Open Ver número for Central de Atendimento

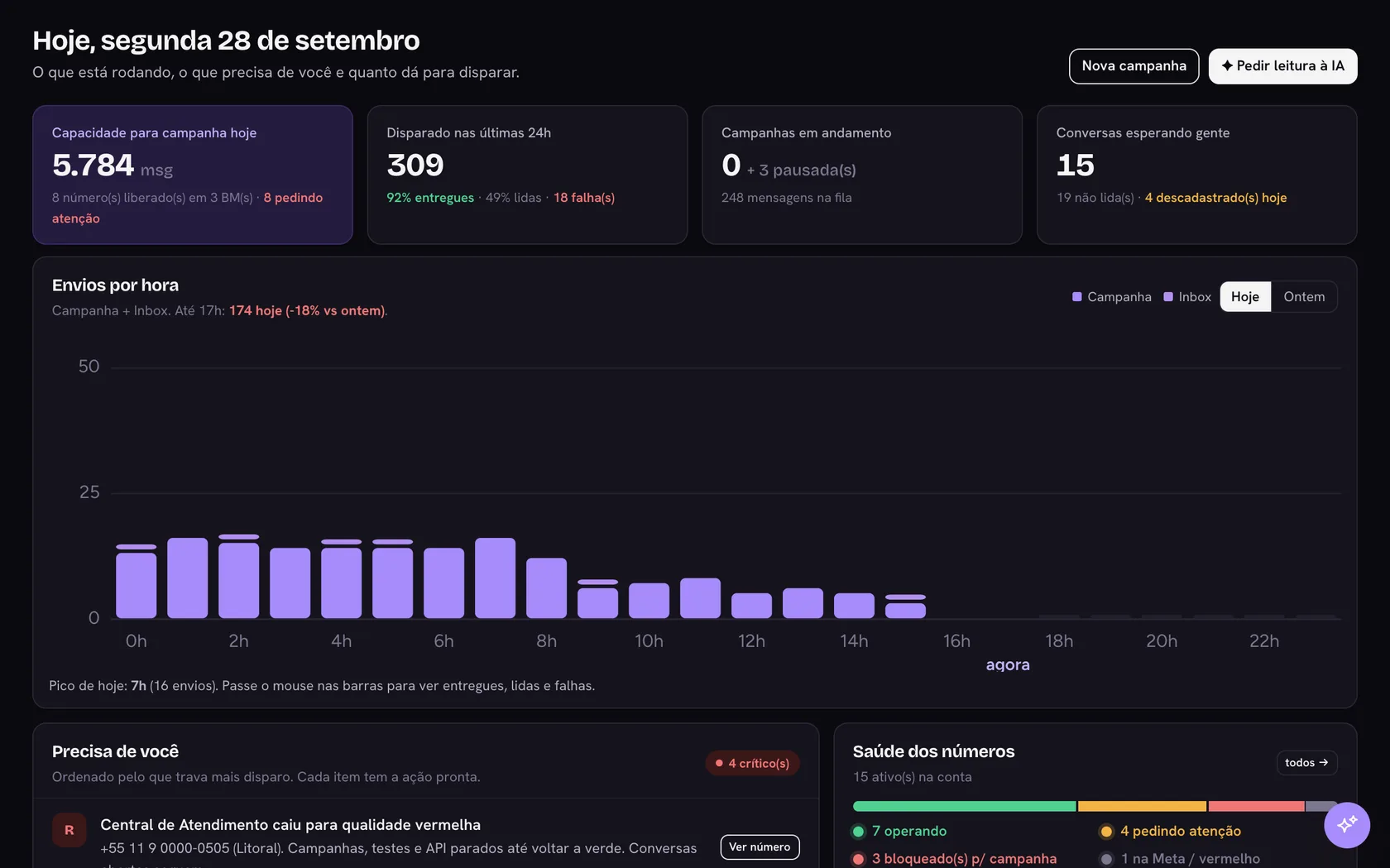point(760,847)
